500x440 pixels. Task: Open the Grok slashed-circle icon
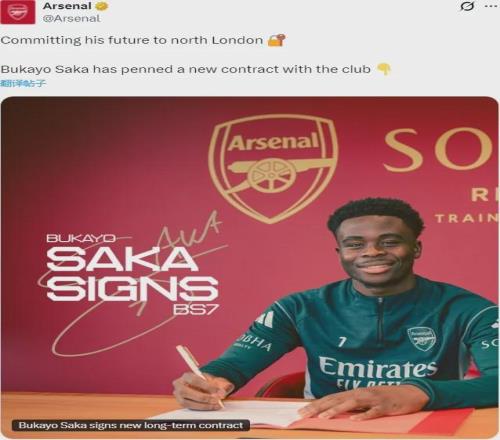tap(467, 6)
